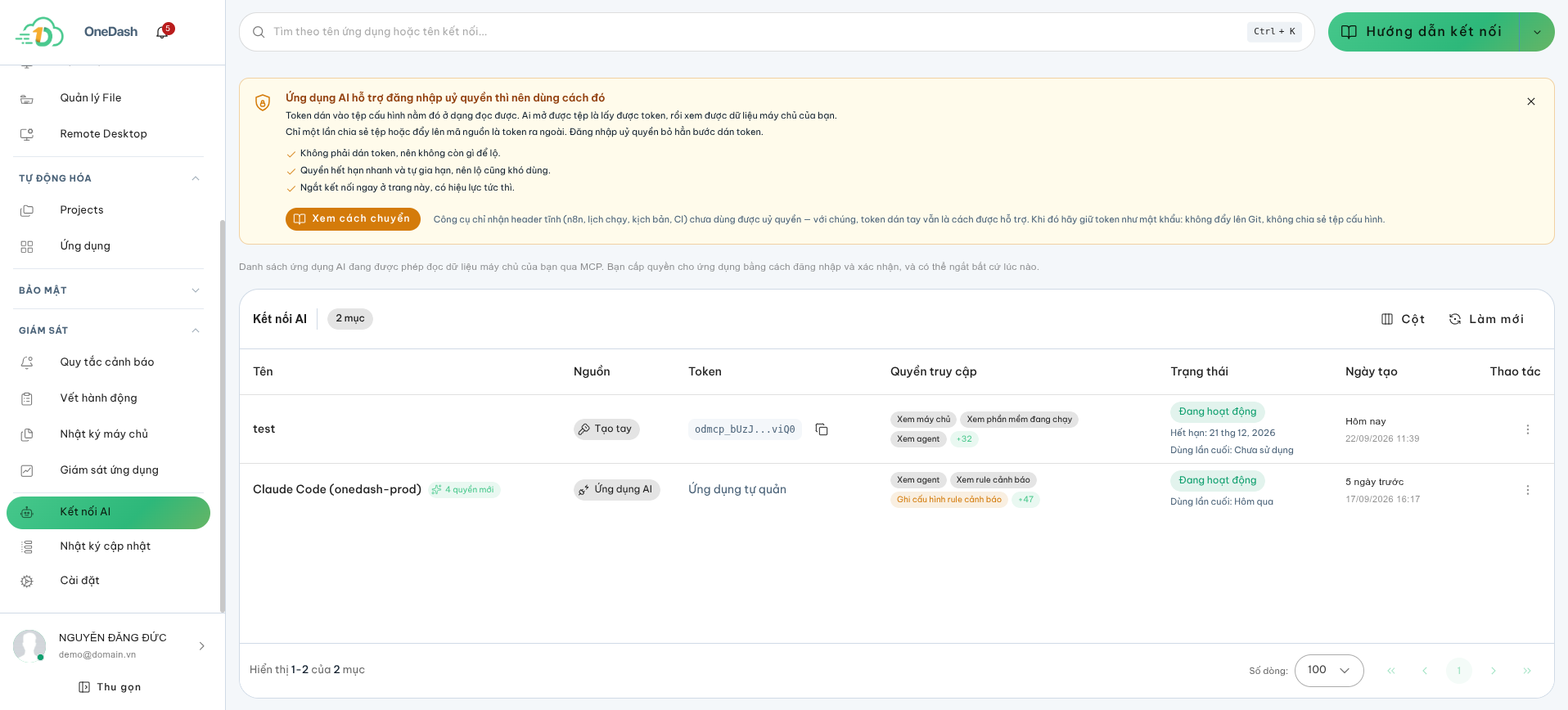Image resolution: width=1568 pixels, height=710 pixels.
Task: Open actions menu for test row
Action: (1527, 429)
